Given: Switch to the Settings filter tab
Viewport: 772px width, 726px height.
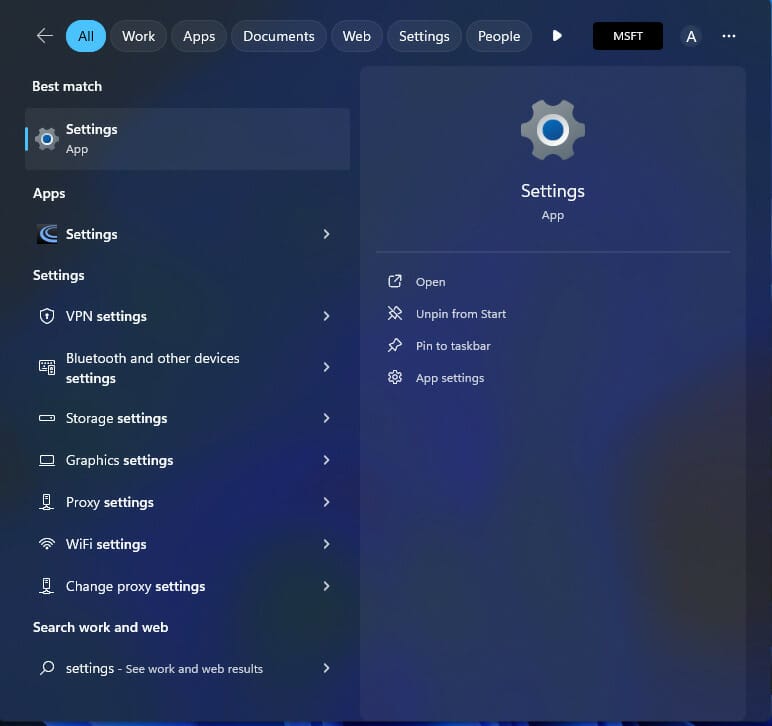Looking at the screenshot, I should (424, 36).
